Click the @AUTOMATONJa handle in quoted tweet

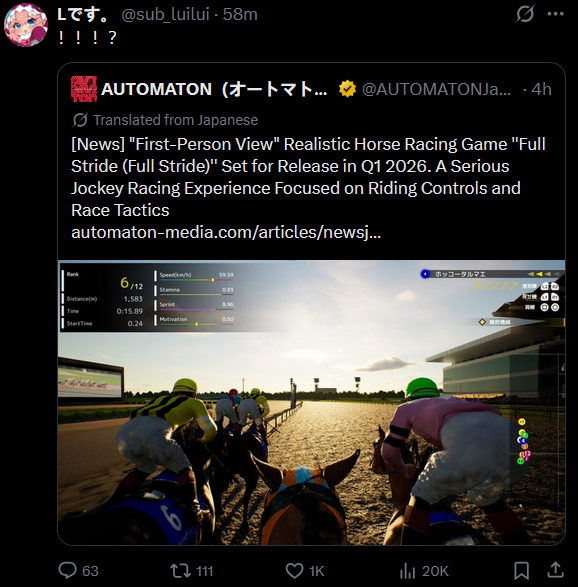(436, 89)
